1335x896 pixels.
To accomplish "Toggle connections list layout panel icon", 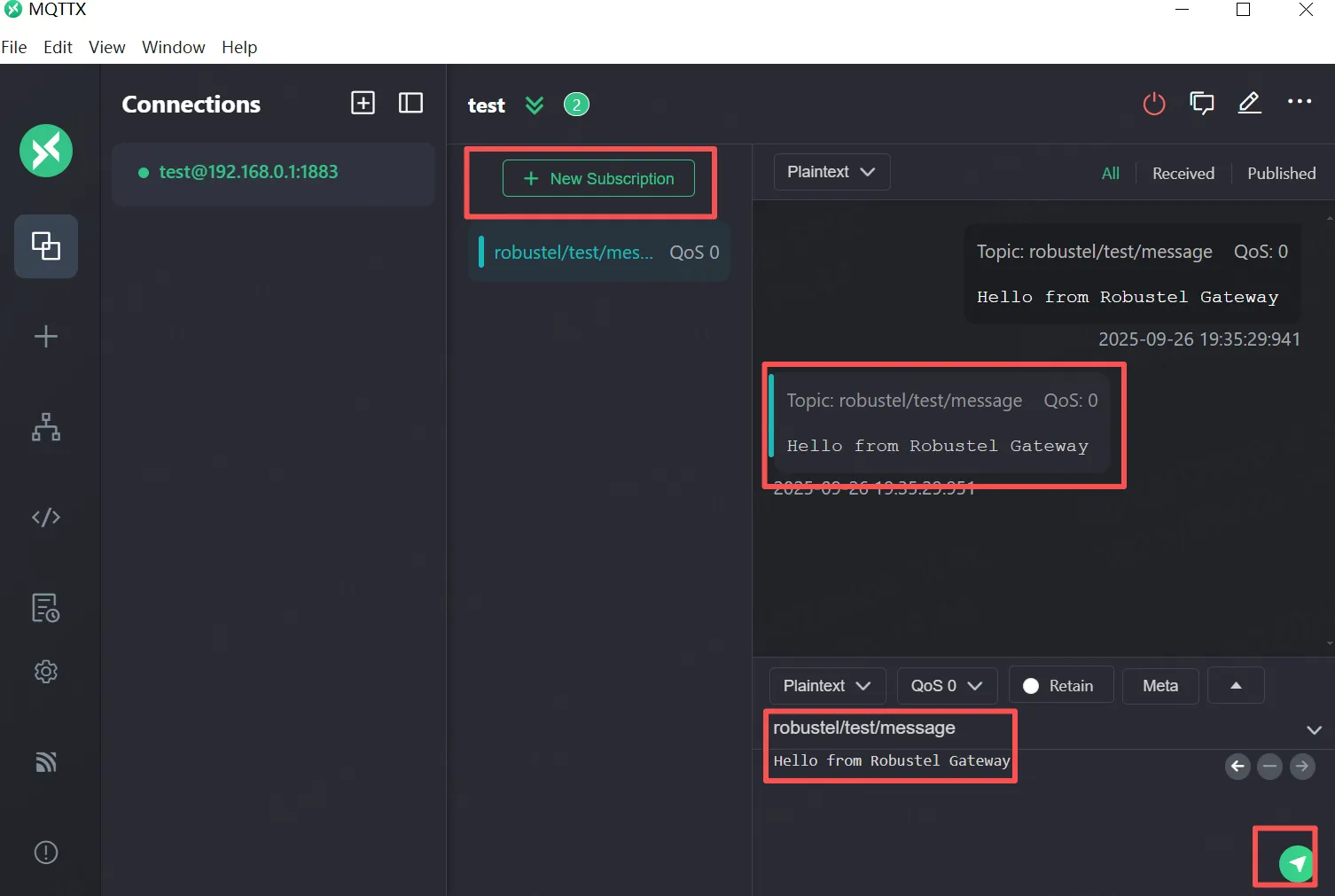I will 410,103.
